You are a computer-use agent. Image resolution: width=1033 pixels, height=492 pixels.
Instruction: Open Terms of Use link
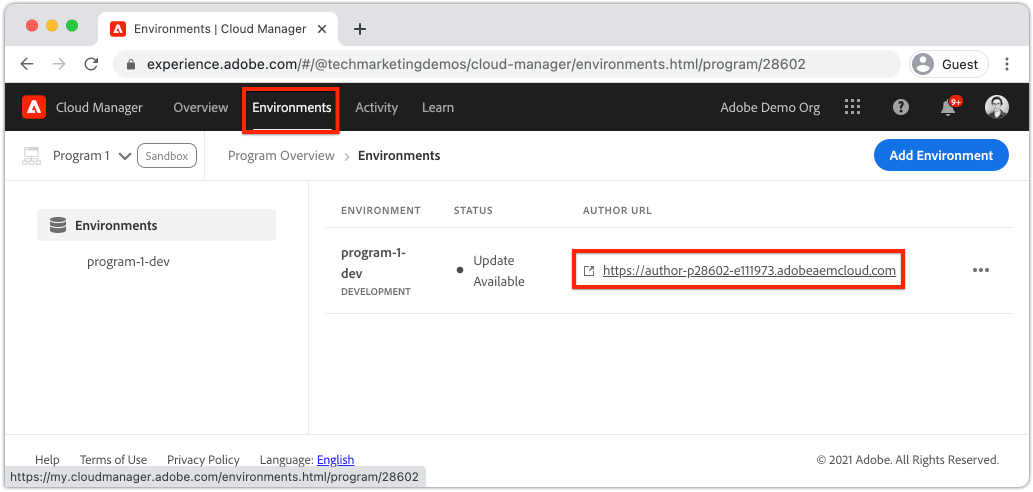(x=113, y=460)
